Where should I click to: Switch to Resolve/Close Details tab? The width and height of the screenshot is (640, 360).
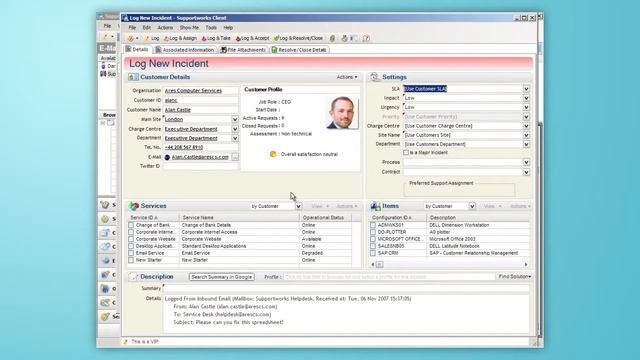coord(299,50)
